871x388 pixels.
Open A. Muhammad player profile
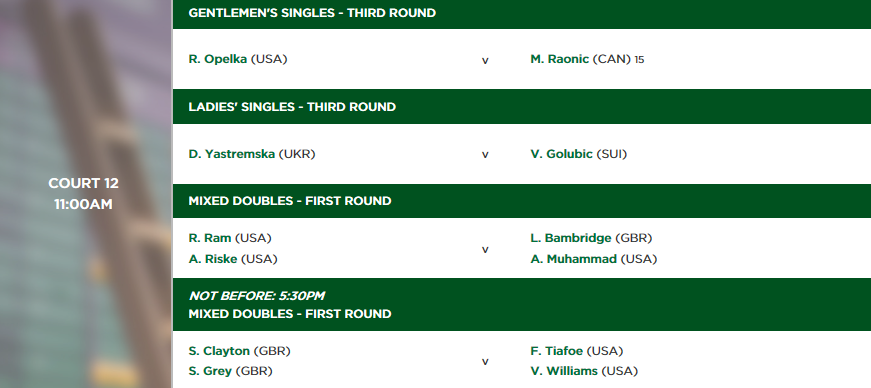(x=574, y=259)
